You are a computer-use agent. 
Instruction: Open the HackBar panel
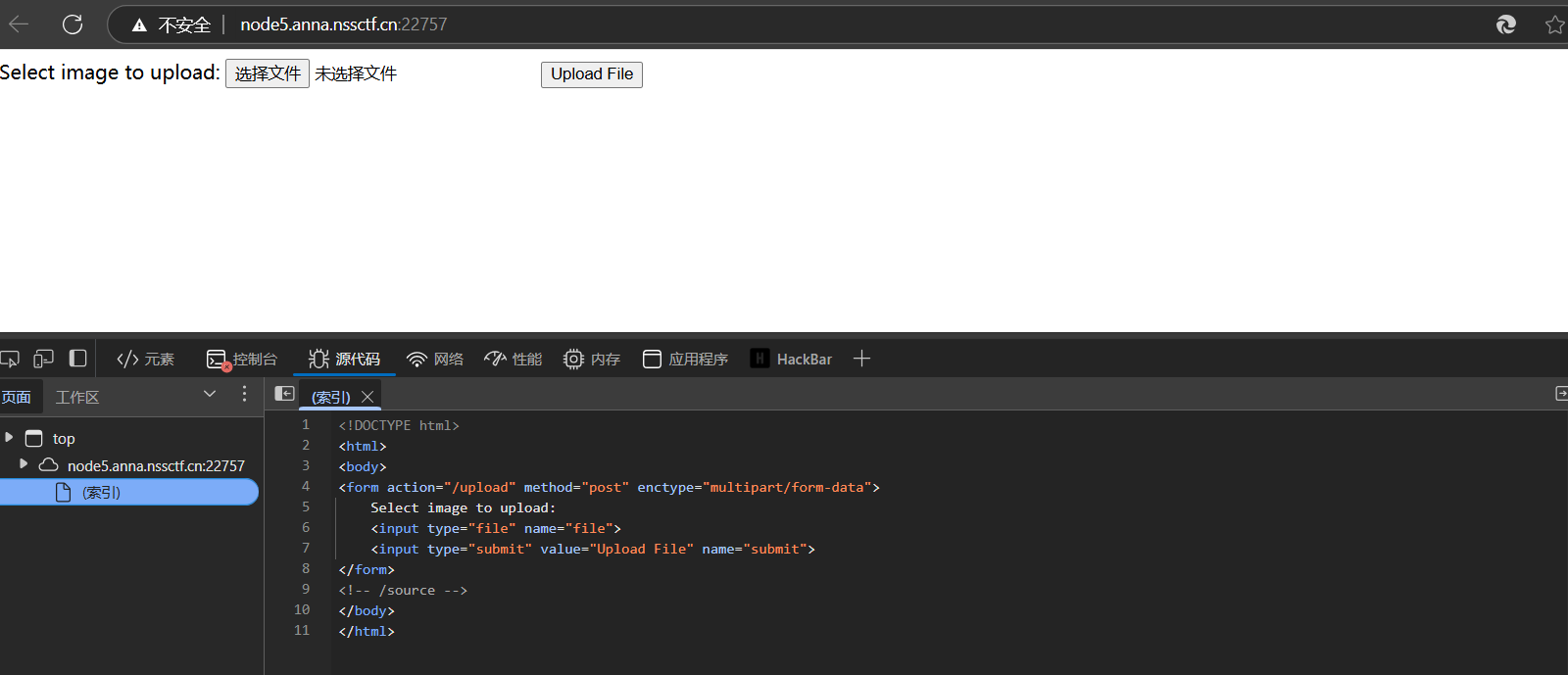point(791,360)
